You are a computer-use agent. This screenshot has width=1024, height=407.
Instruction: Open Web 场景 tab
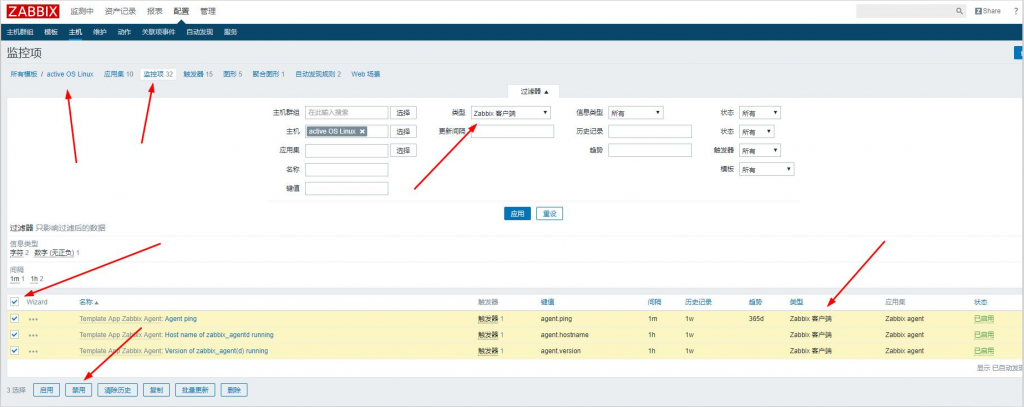[366, 74]
